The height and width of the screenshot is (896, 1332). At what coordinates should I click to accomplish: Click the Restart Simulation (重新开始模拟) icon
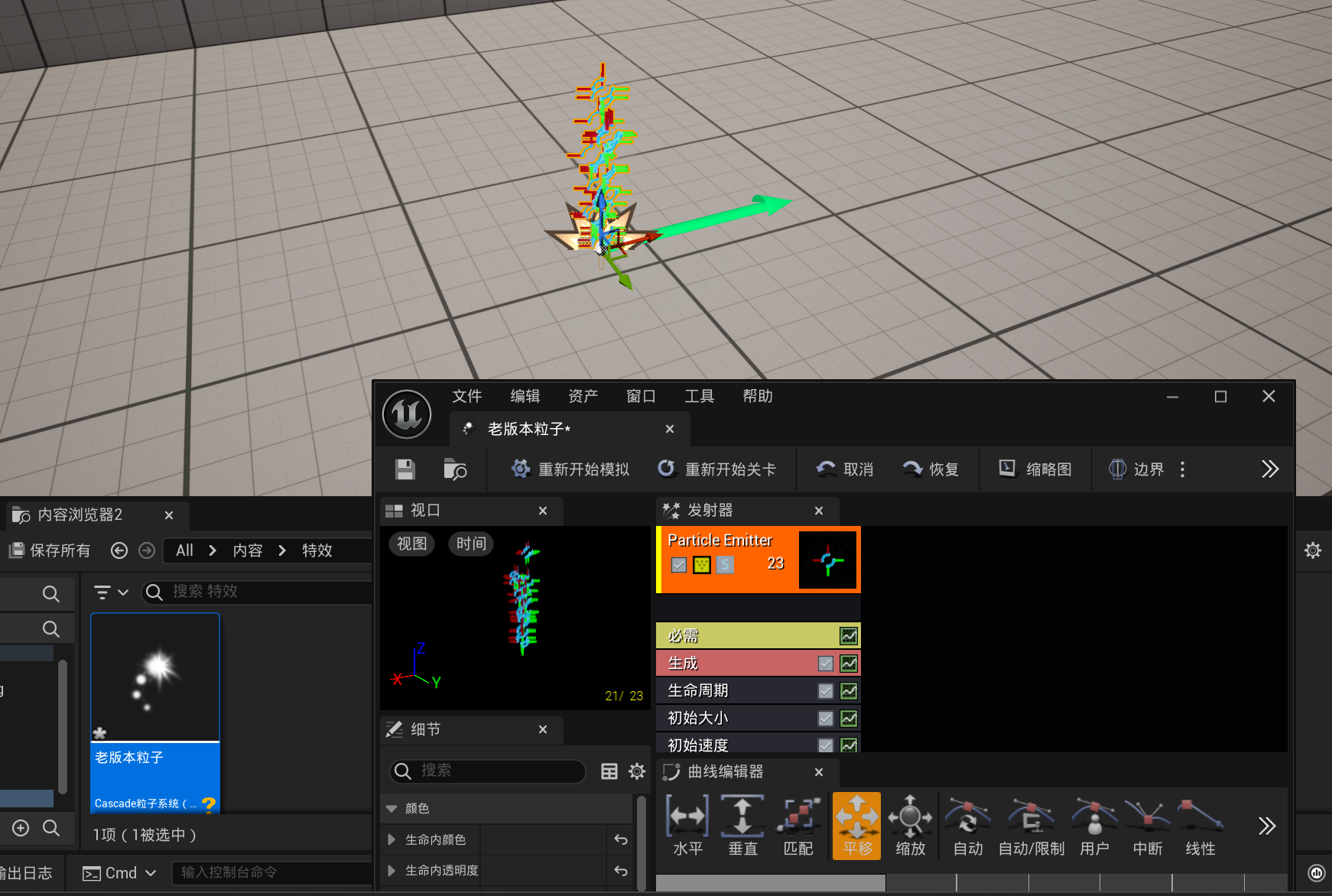tap(521, 469)
